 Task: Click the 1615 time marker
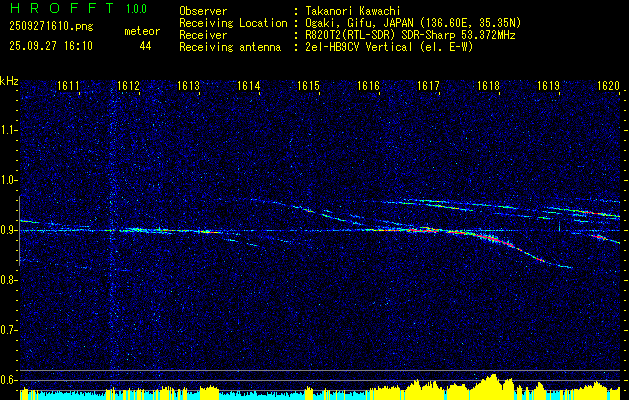(x=308, y=85)
